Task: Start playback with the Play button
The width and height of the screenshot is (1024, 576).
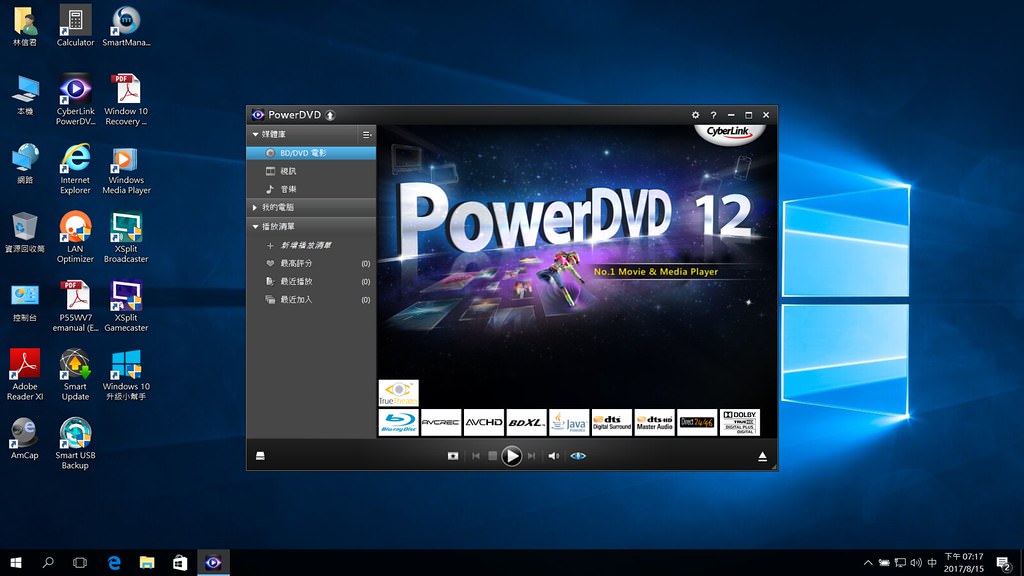Action: click(511, 456)
